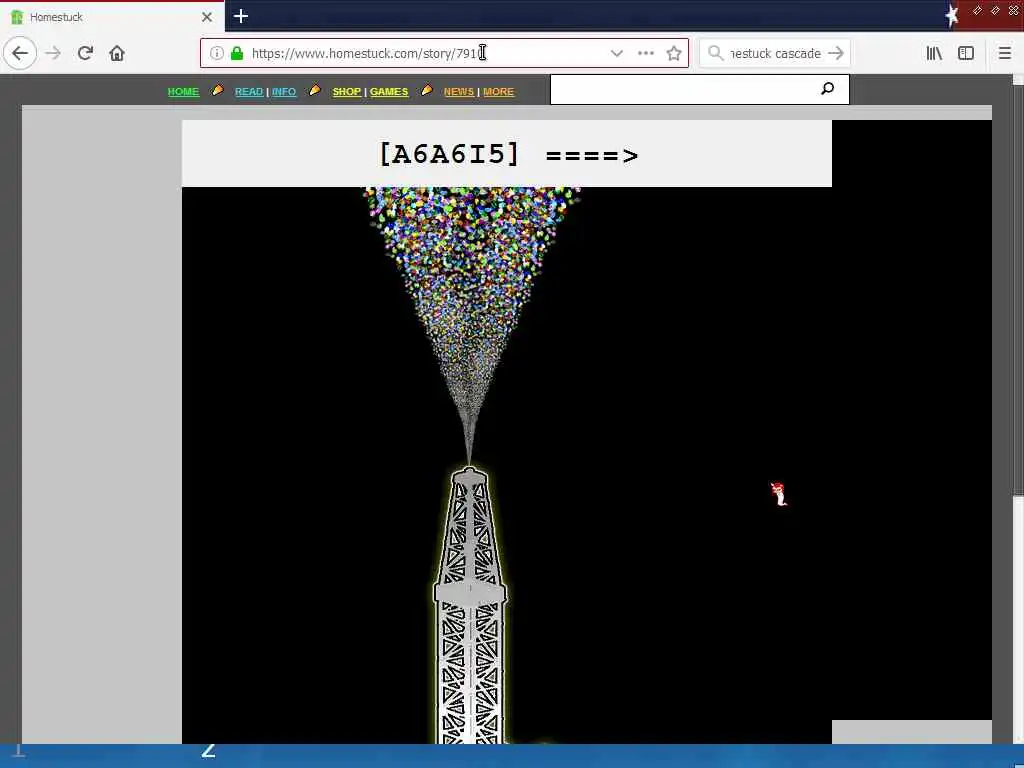This screenshot has height=768, width=1024.
Task: Open the GAMES link
Action: click(389, 91)
